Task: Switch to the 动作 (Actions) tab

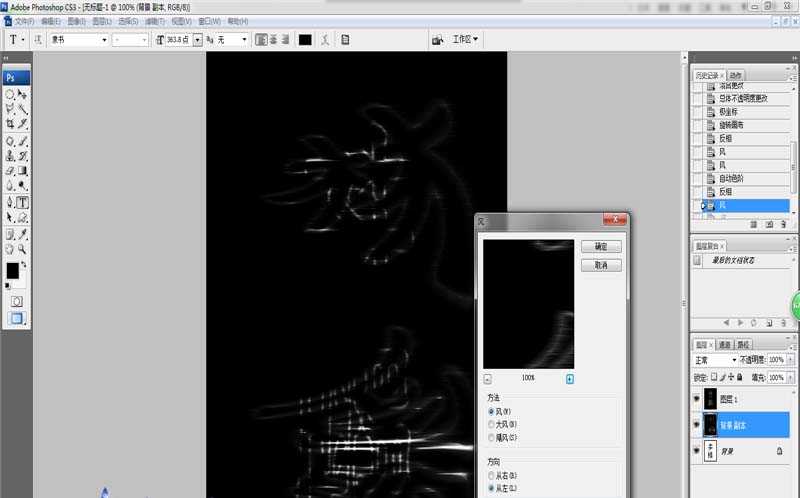Action: click(x=736, y=75)
